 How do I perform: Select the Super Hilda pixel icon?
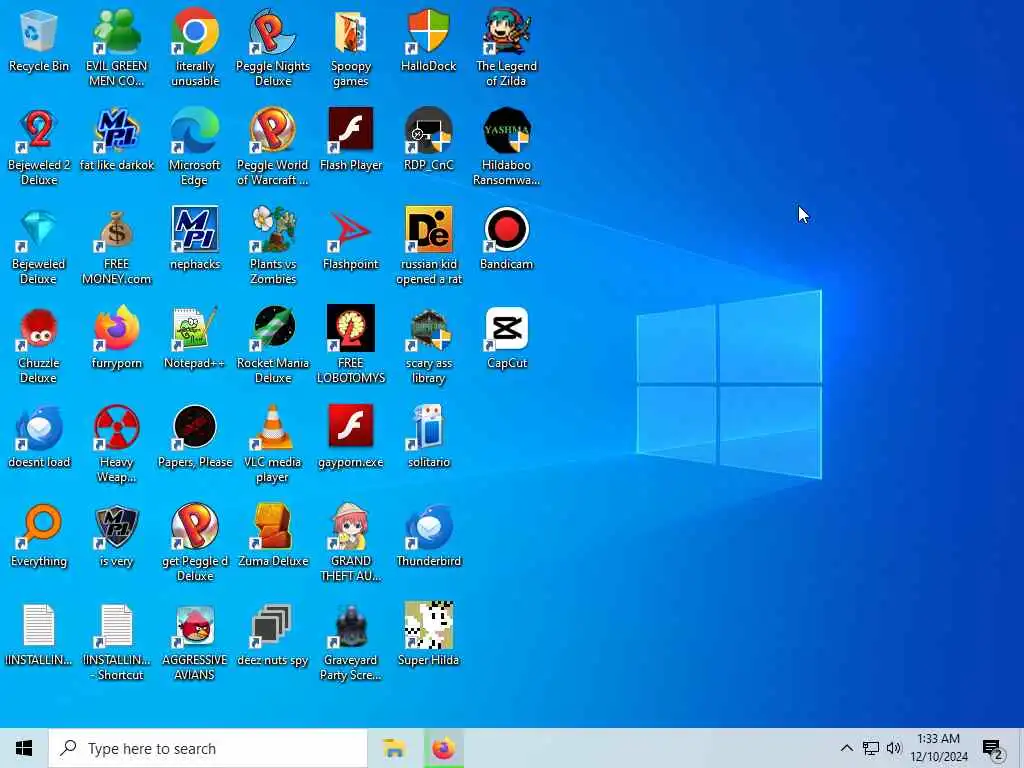[x=428, y=635]
